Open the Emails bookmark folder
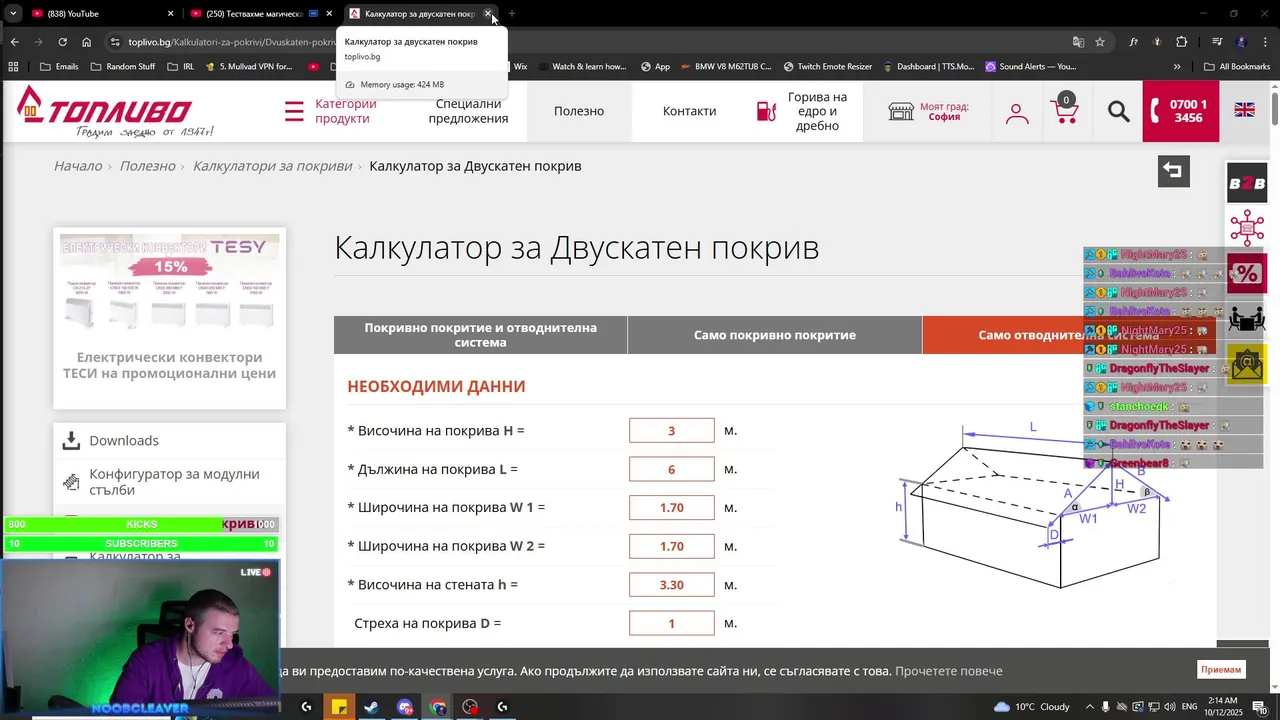Image resolution: width=1280 pixels, height=720 pixels. coord(58,67)
